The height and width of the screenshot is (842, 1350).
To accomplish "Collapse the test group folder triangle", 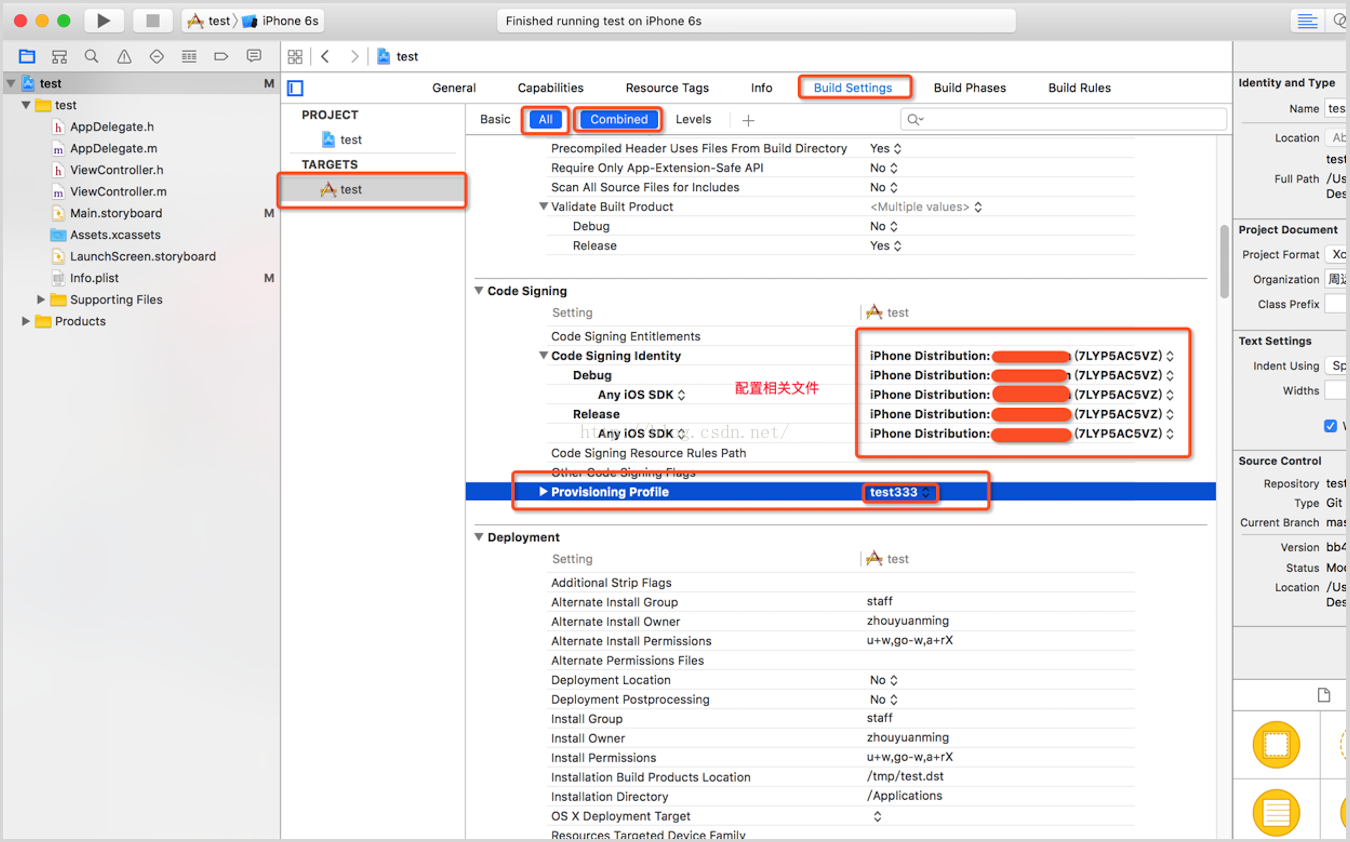I will (x=26, y=105).
